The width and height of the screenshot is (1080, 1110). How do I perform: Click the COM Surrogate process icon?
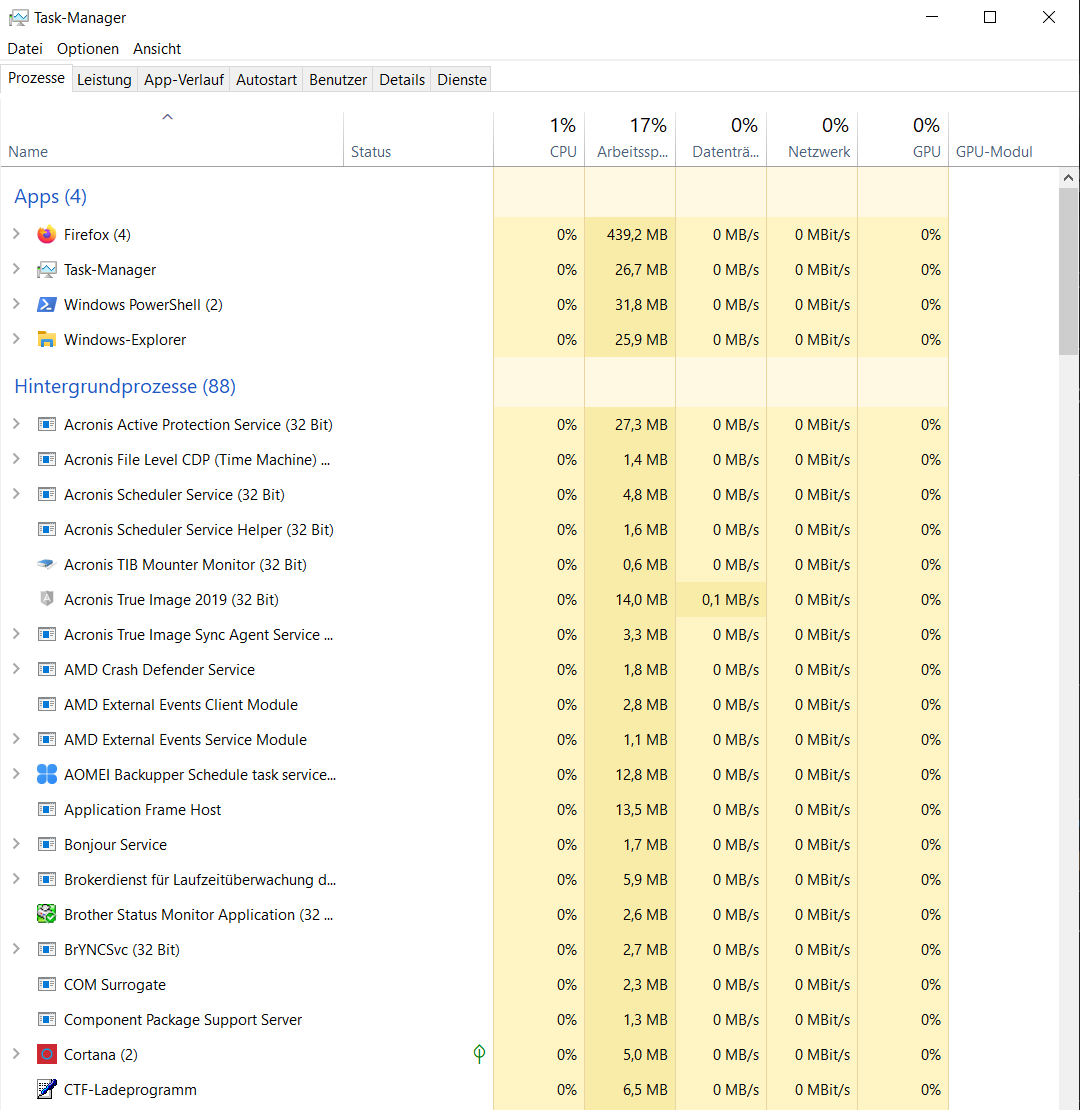pos(47,984)
